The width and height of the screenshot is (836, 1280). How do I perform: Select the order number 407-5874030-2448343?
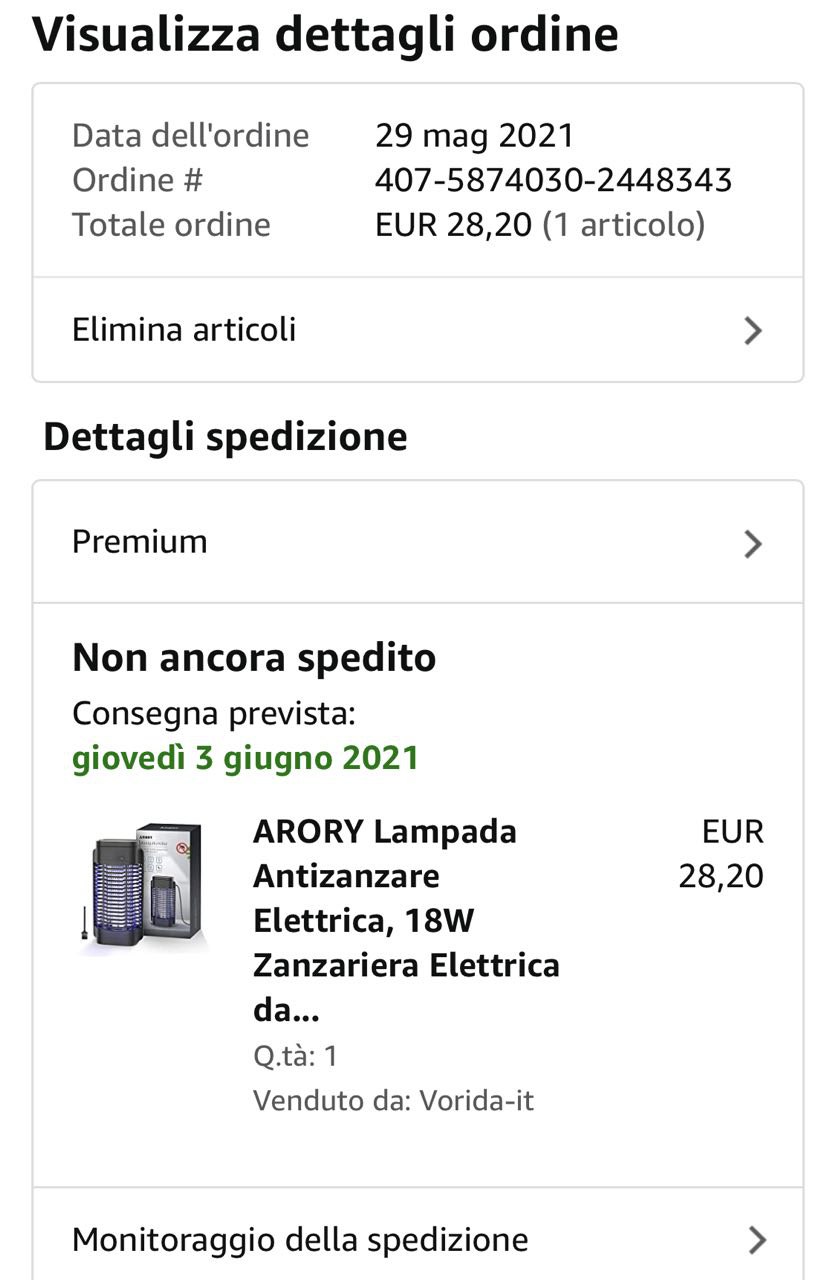(x=553, y=180)
